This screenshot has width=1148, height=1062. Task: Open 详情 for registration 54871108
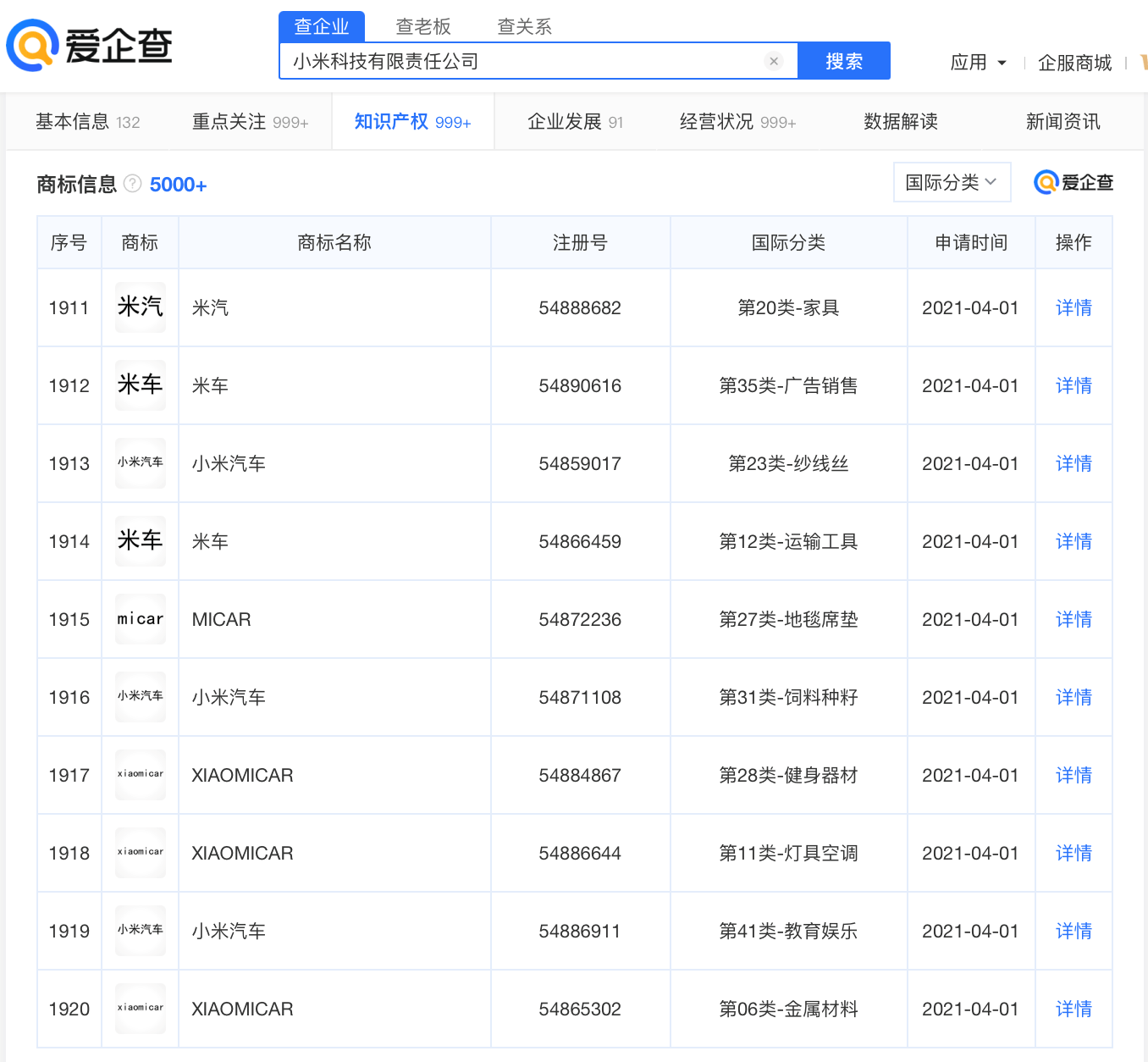click(x=1073, y=697)
